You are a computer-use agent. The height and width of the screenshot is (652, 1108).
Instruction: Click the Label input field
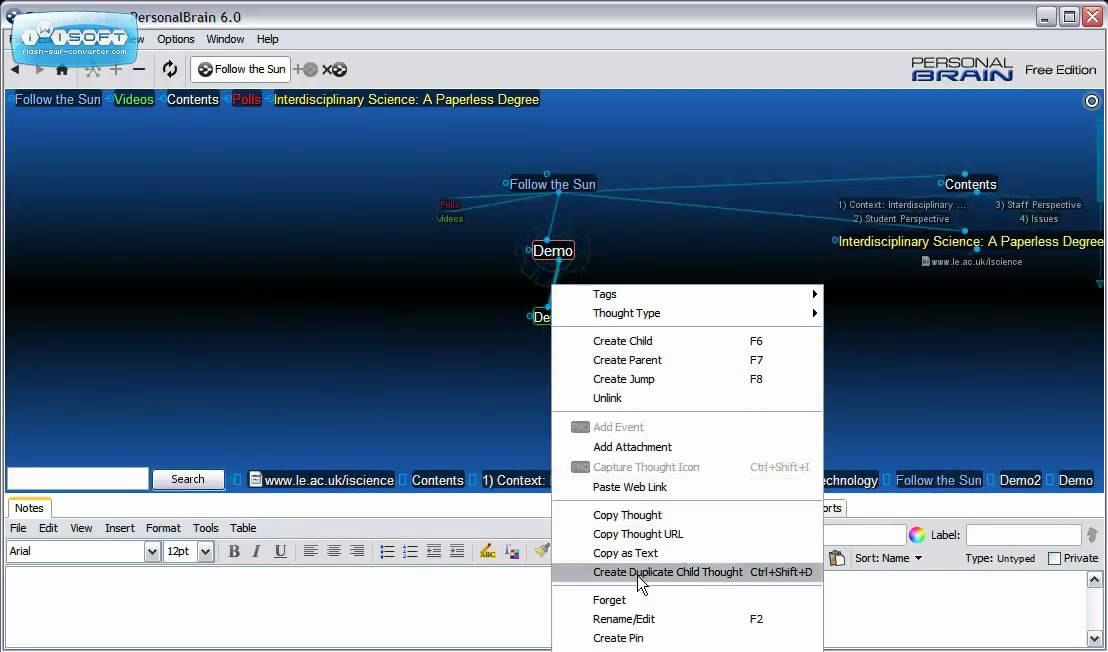(1023, 535)
